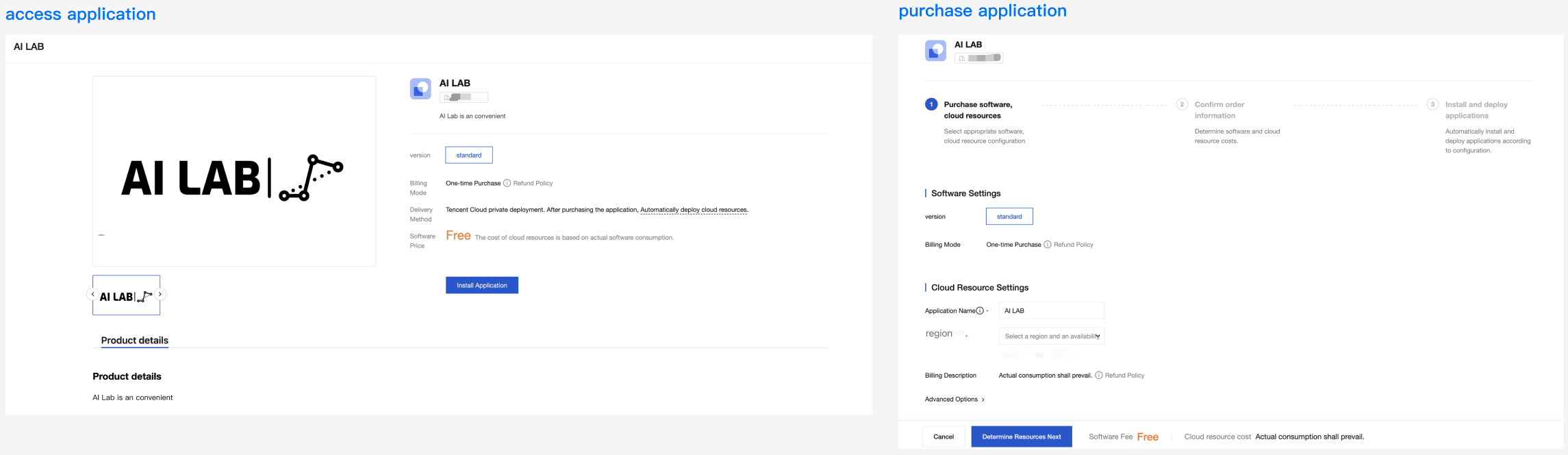1568x455 pixels.
Task: Switch to the Product details tab
Action: click(x=135, y=341)
